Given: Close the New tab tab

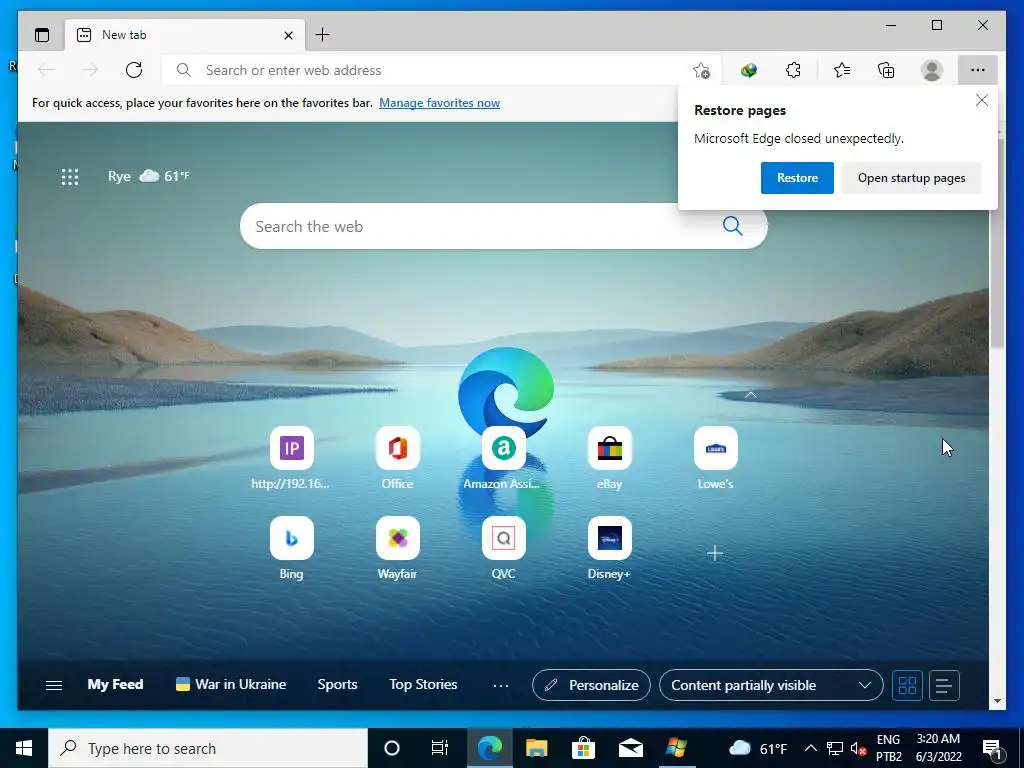Looking at the screenshot, I should 288,35.
